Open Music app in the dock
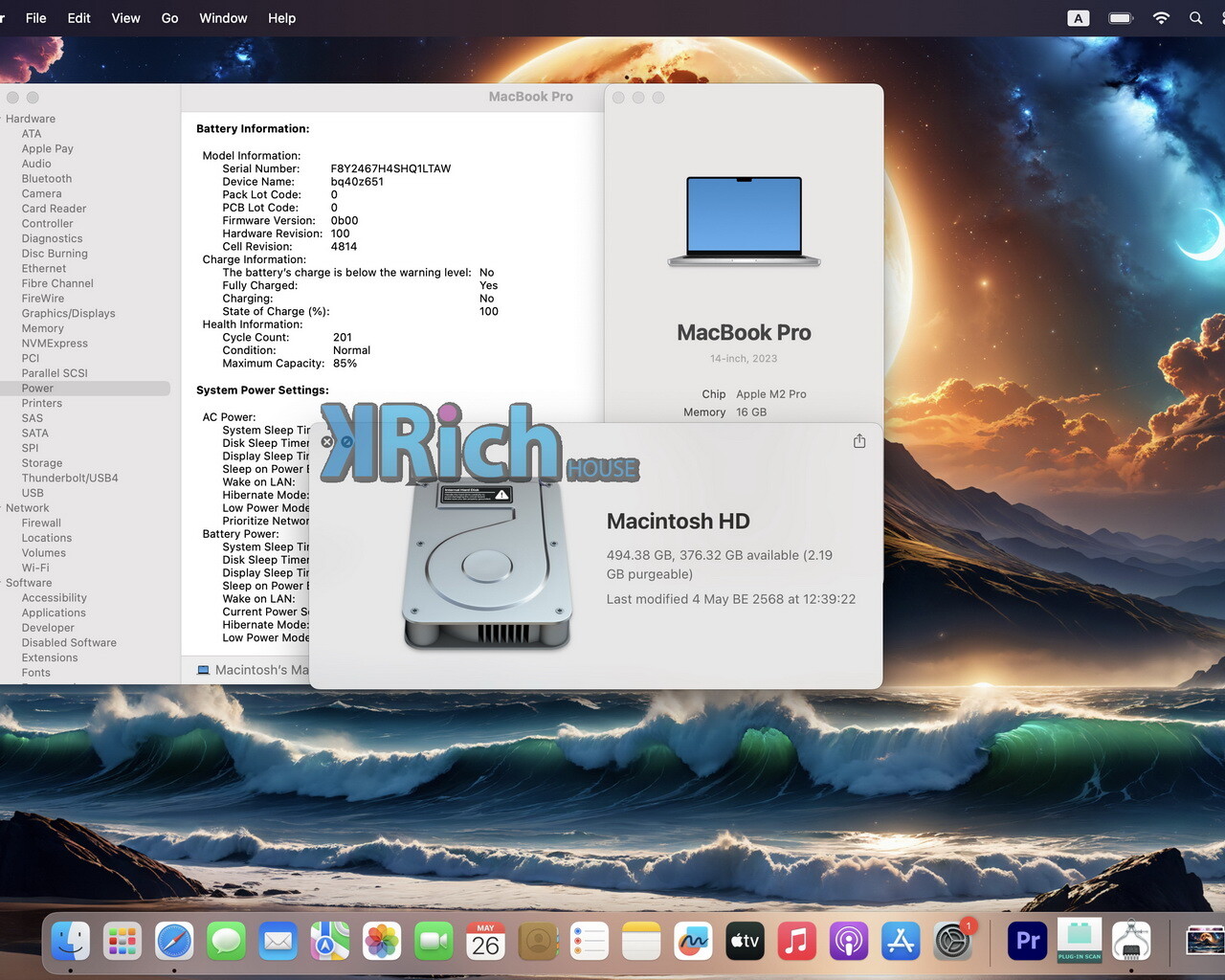Image resolution: width=1225 pixels, height=980 pixels. [x=796, y=942]
